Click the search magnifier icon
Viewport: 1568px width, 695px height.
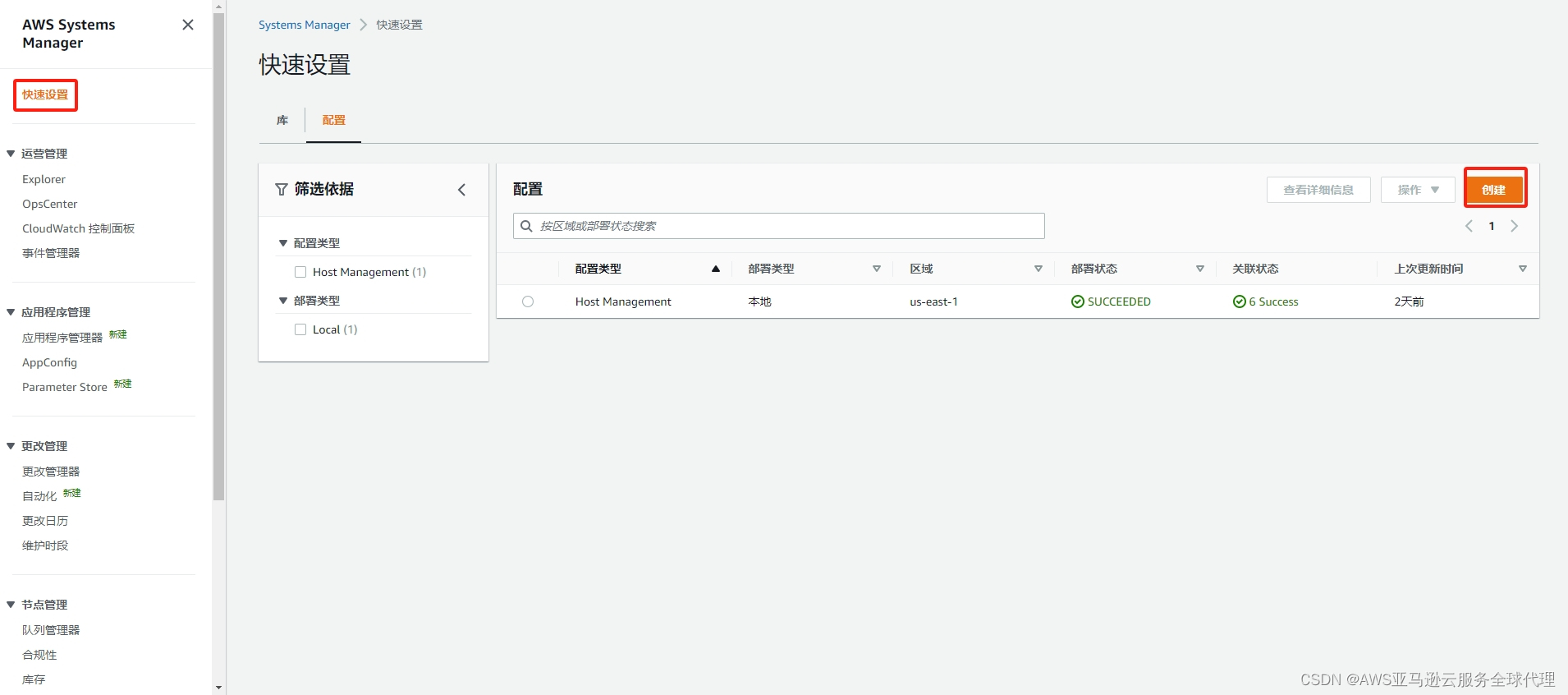point(526,226)
